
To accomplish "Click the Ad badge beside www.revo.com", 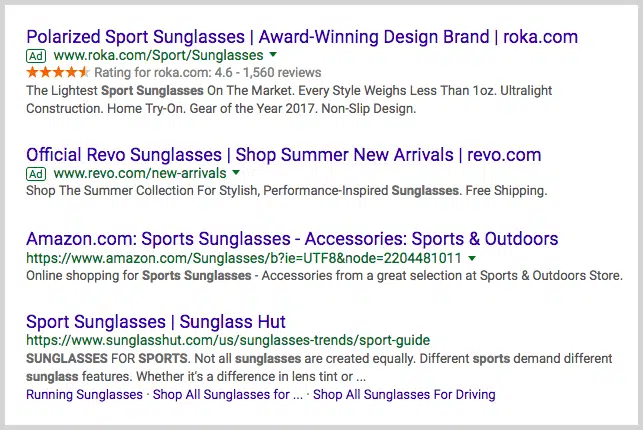I will pyautogui.click(x=36, y=174).
